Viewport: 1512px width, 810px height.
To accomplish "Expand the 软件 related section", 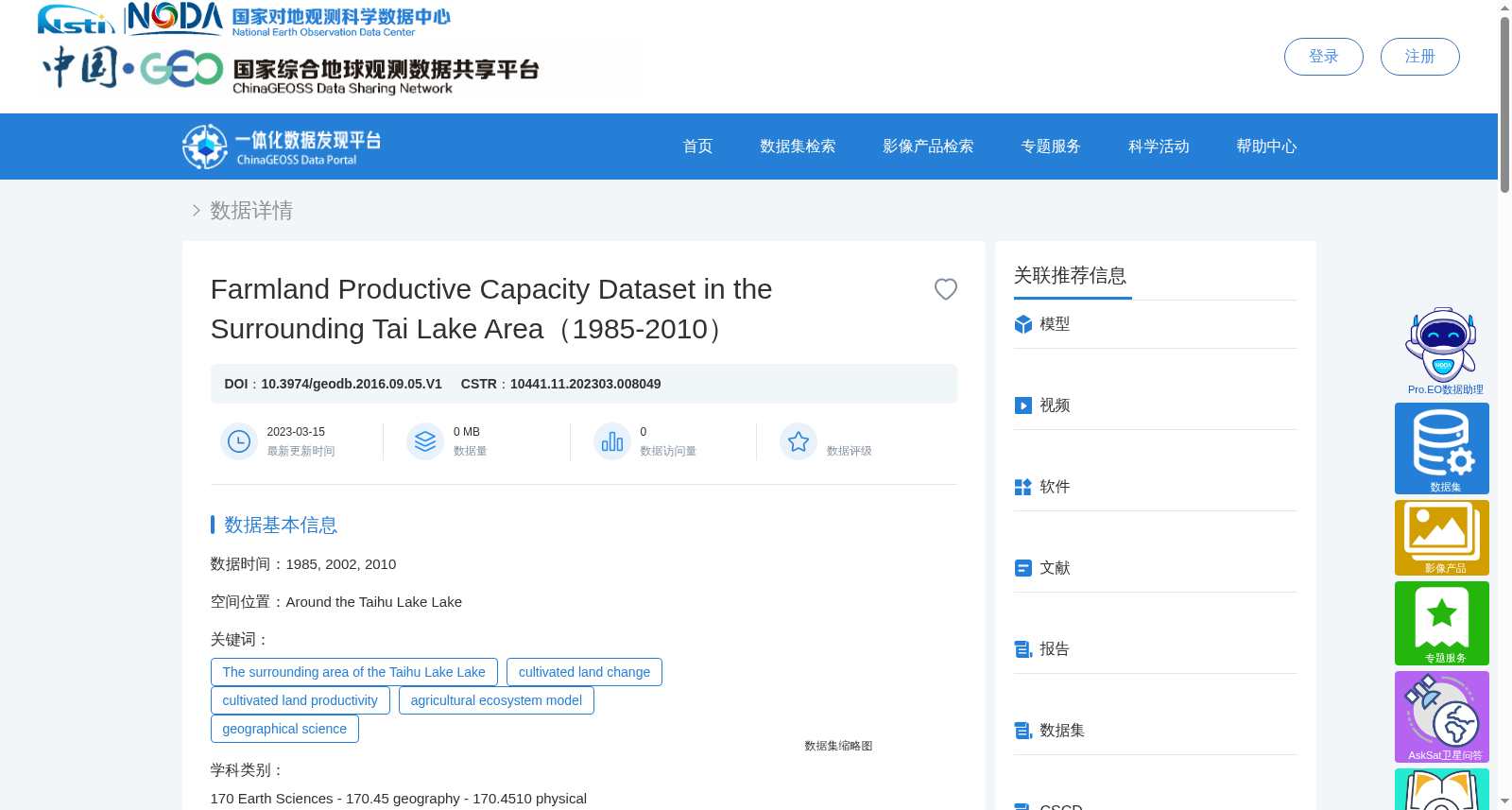I will tap(1156, 487).
